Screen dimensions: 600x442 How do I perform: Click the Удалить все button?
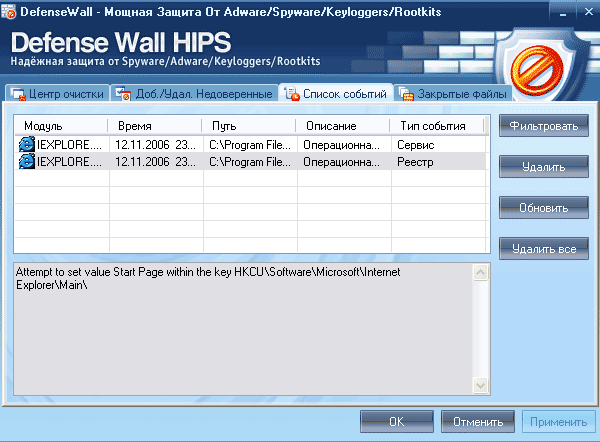coord(543,249)
